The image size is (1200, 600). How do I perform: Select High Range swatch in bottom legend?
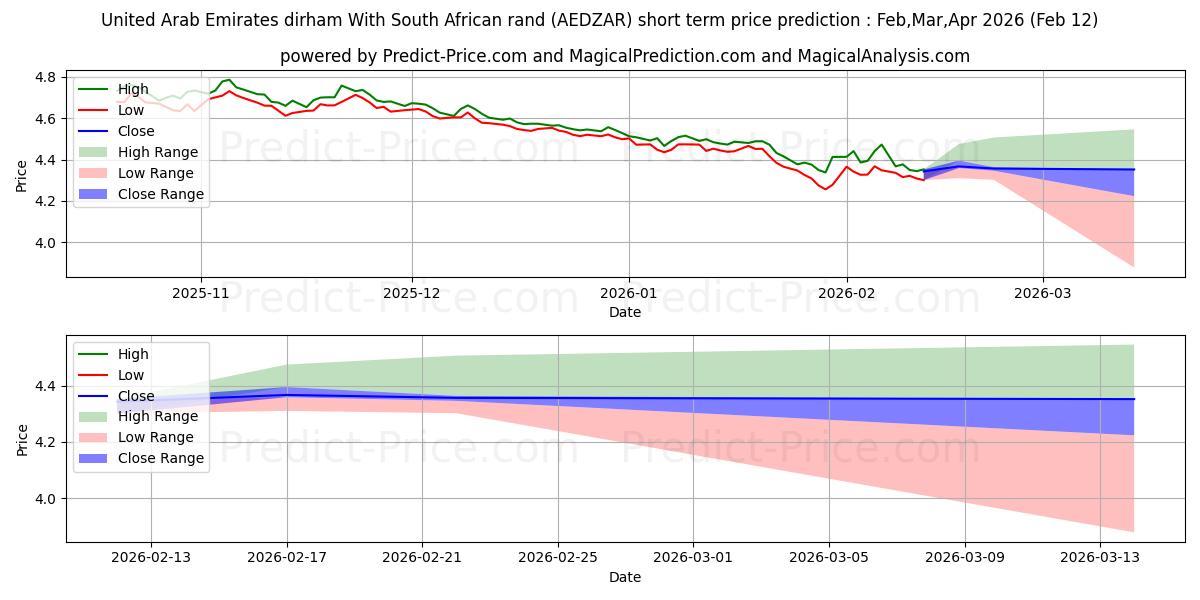[x=92, y=417]
